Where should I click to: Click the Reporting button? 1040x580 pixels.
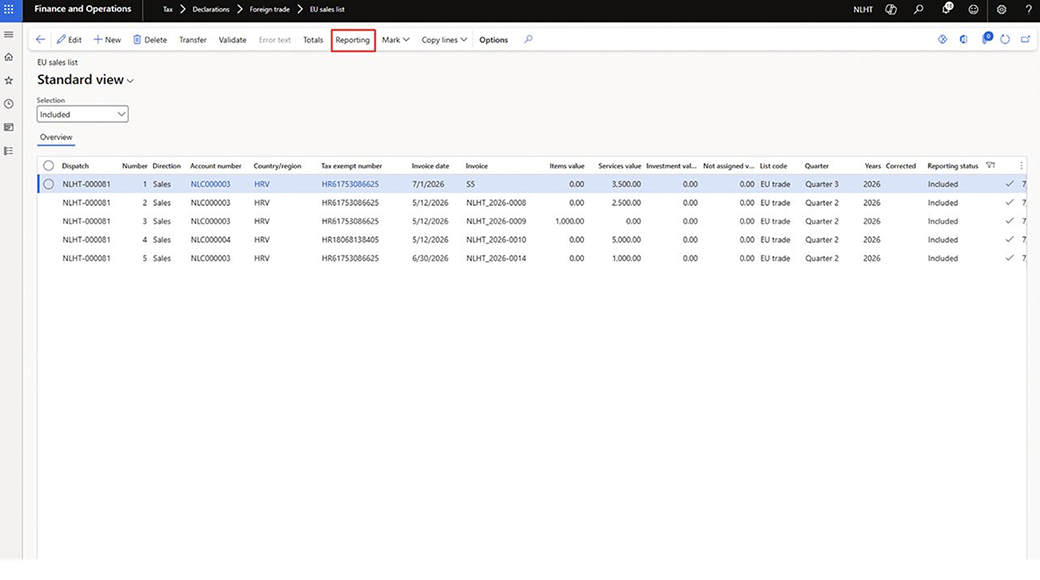(353, 40)
